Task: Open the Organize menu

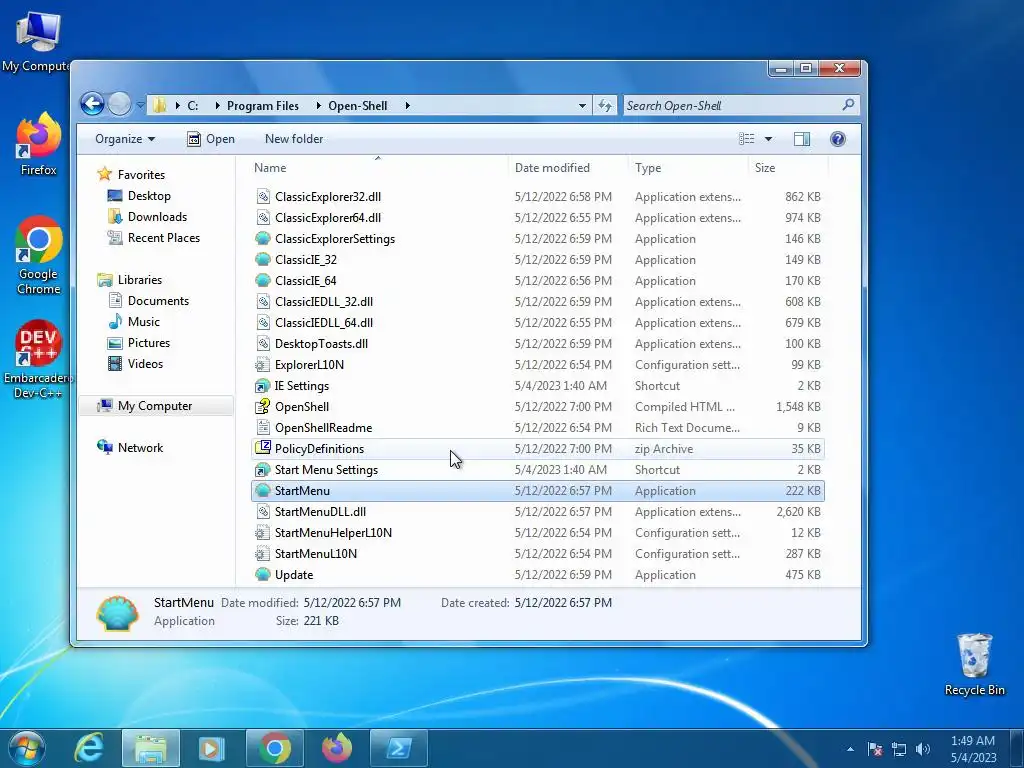Action: click(125, 139)
